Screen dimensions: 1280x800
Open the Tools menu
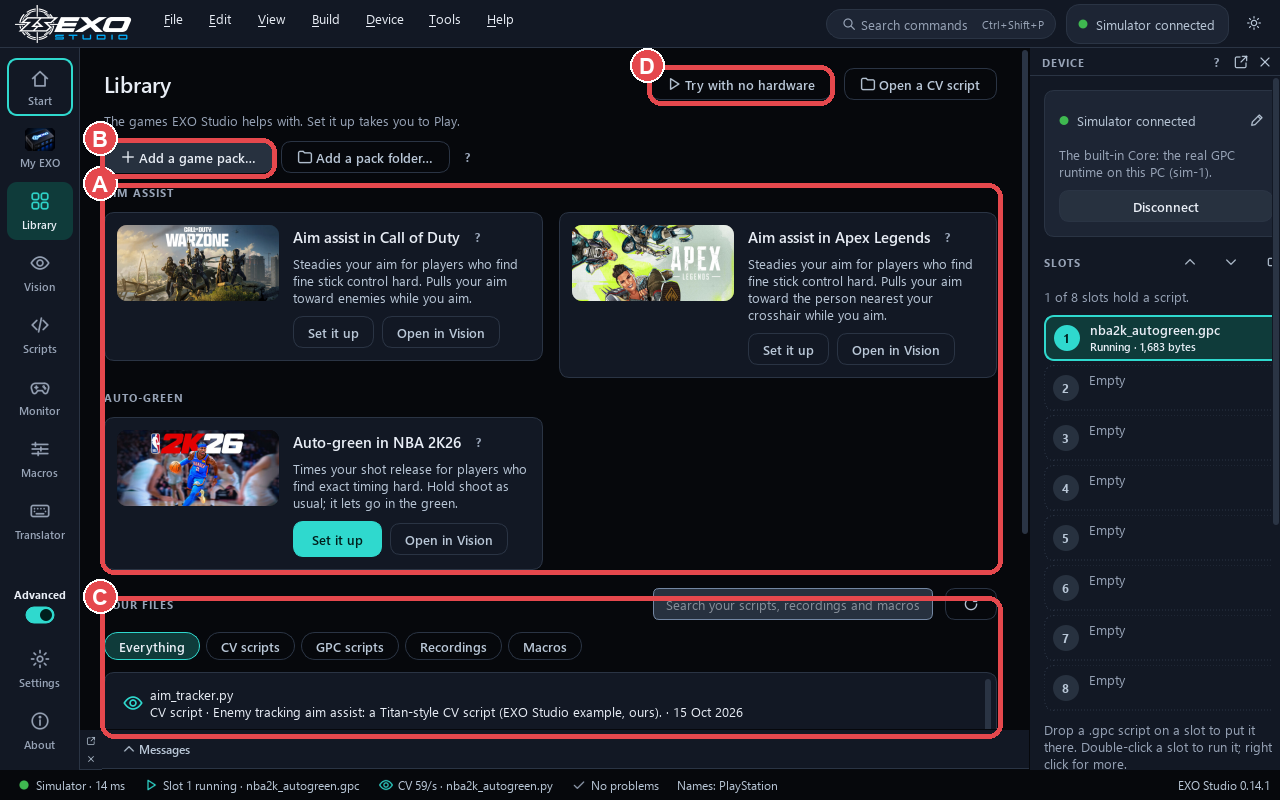click(445, 20)
